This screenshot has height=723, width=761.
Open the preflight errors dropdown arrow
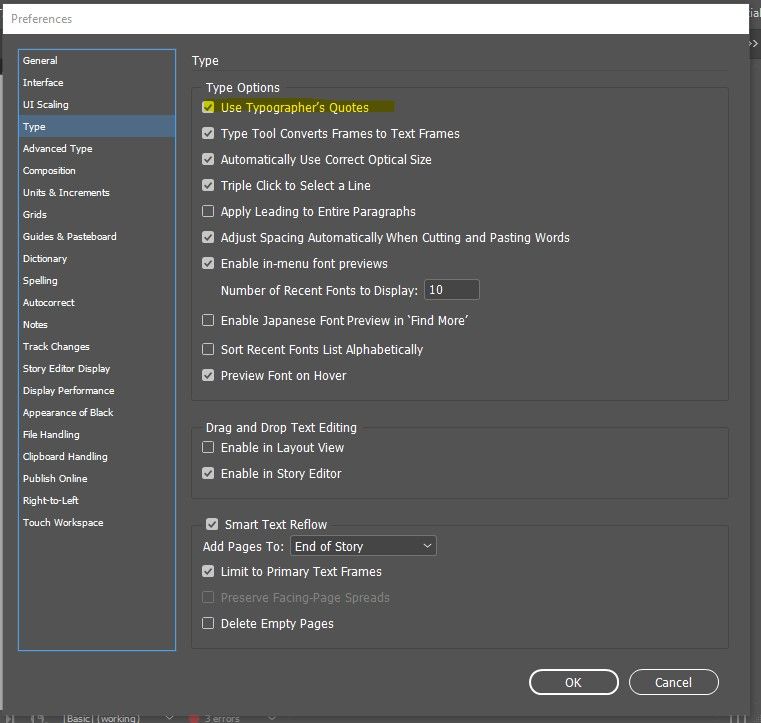point(274,717)
